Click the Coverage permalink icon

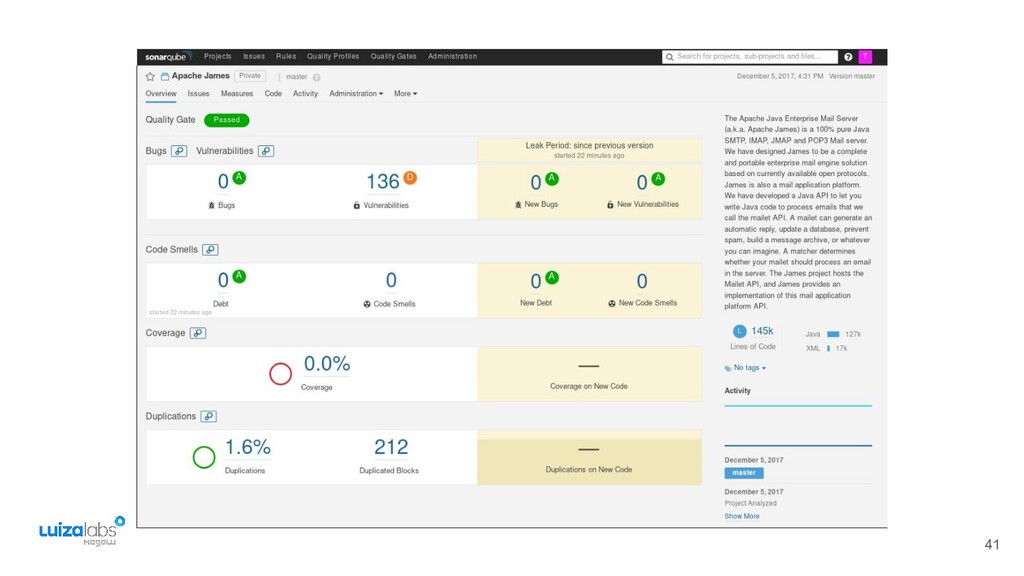coord(198,333)
